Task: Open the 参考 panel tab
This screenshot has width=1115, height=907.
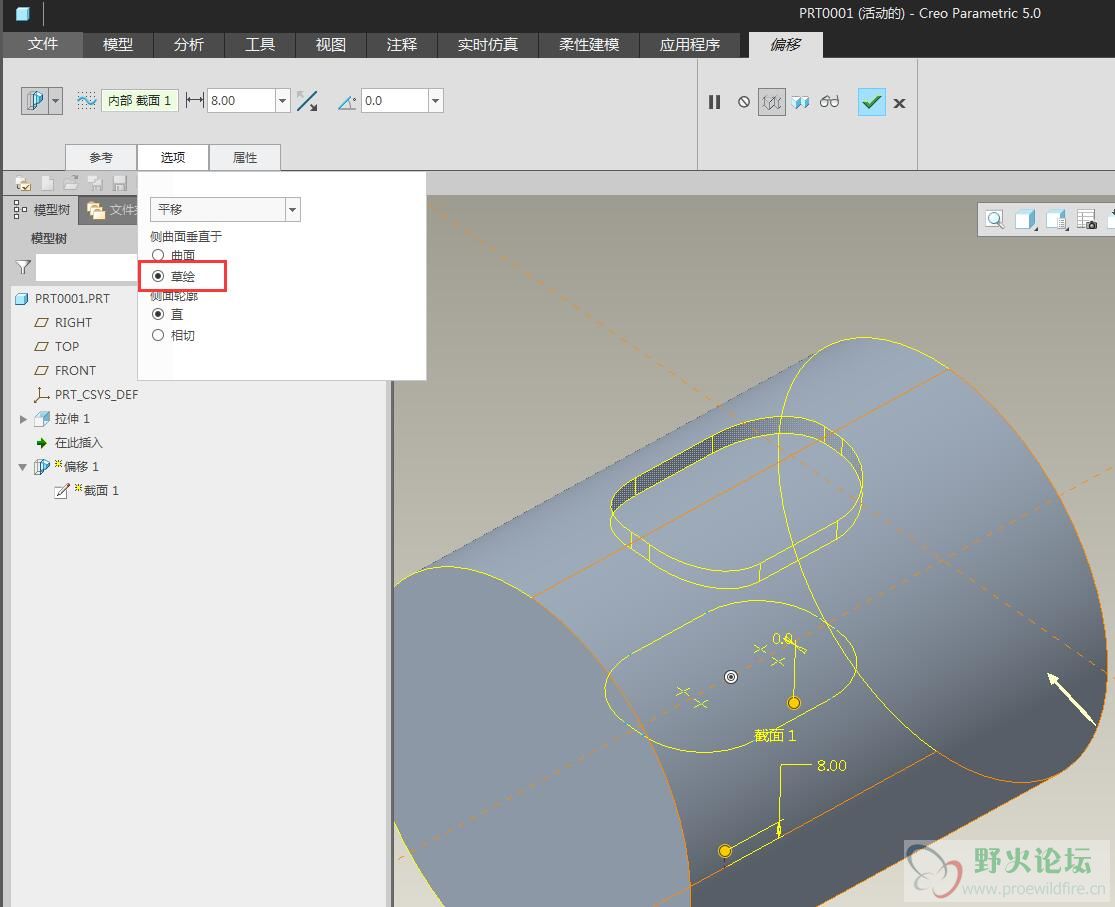Action: click(101, 157)
